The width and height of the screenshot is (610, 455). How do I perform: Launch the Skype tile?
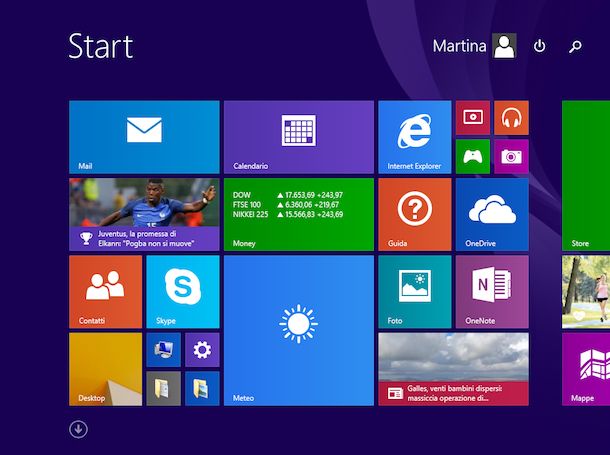point(183,292)
